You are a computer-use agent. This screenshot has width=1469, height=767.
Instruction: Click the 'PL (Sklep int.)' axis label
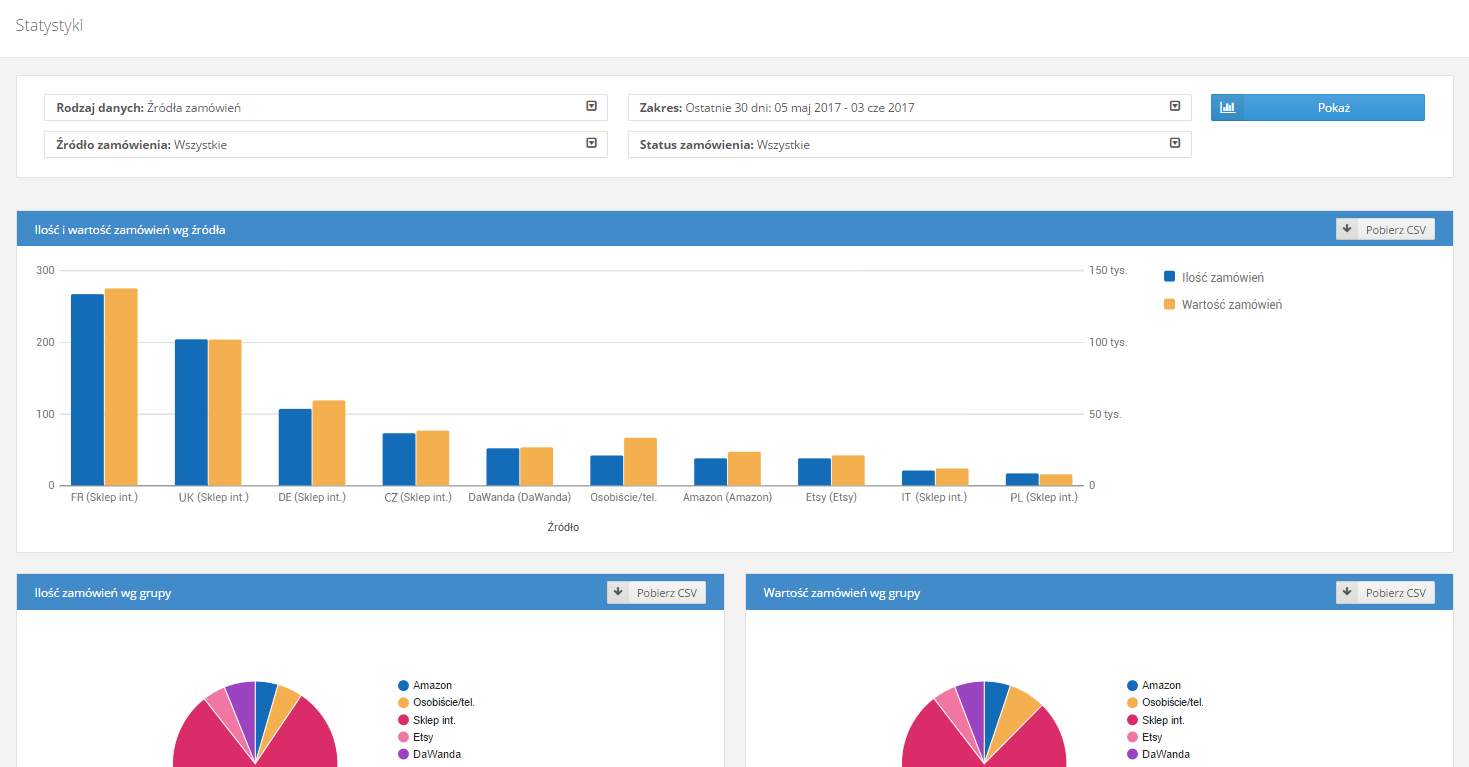pyautogui.click(x=1044, y=497)
